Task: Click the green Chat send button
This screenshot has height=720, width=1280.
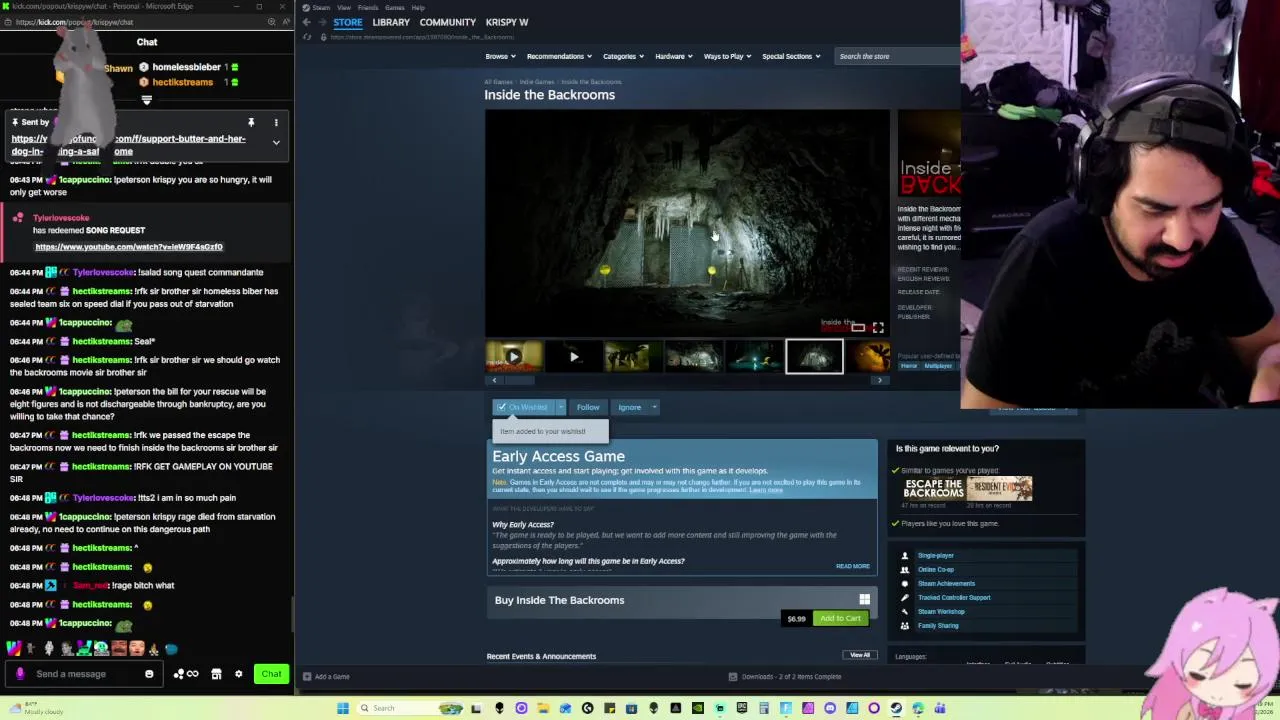Action: [x=271, y=674]
